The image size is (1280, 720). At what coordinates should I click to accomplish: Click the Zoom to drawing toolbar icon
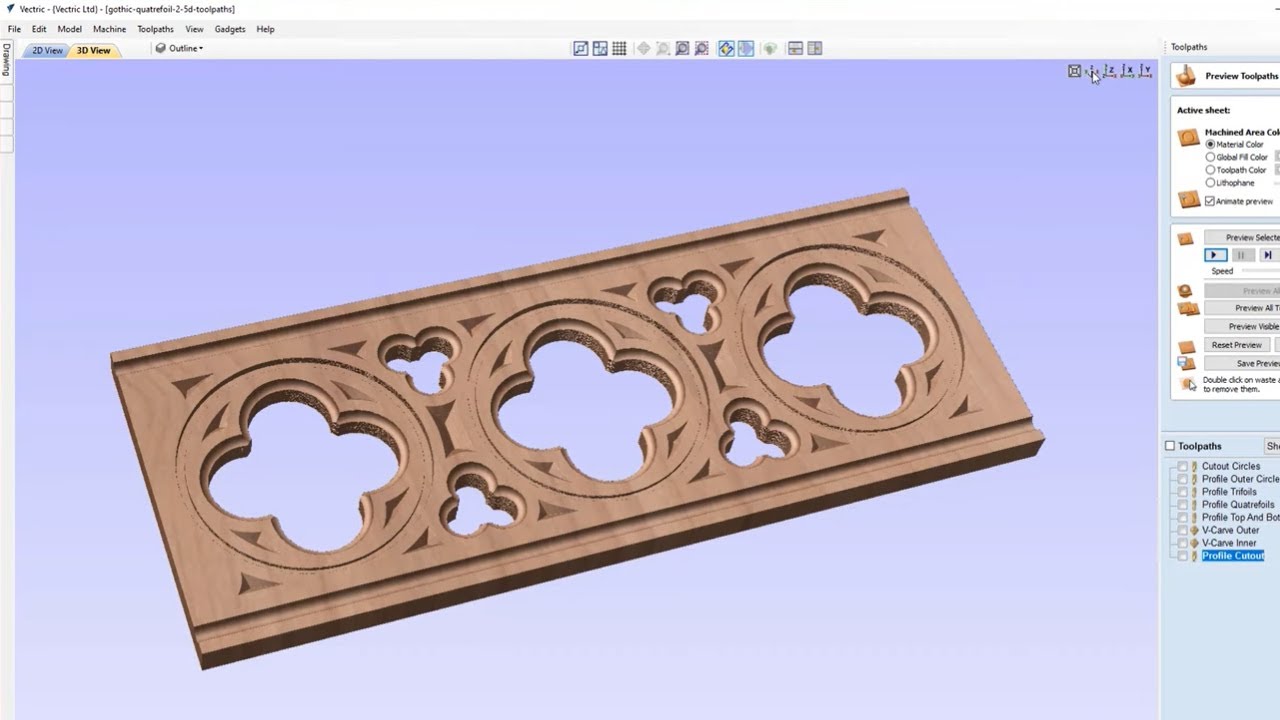(x=581, y=48)
